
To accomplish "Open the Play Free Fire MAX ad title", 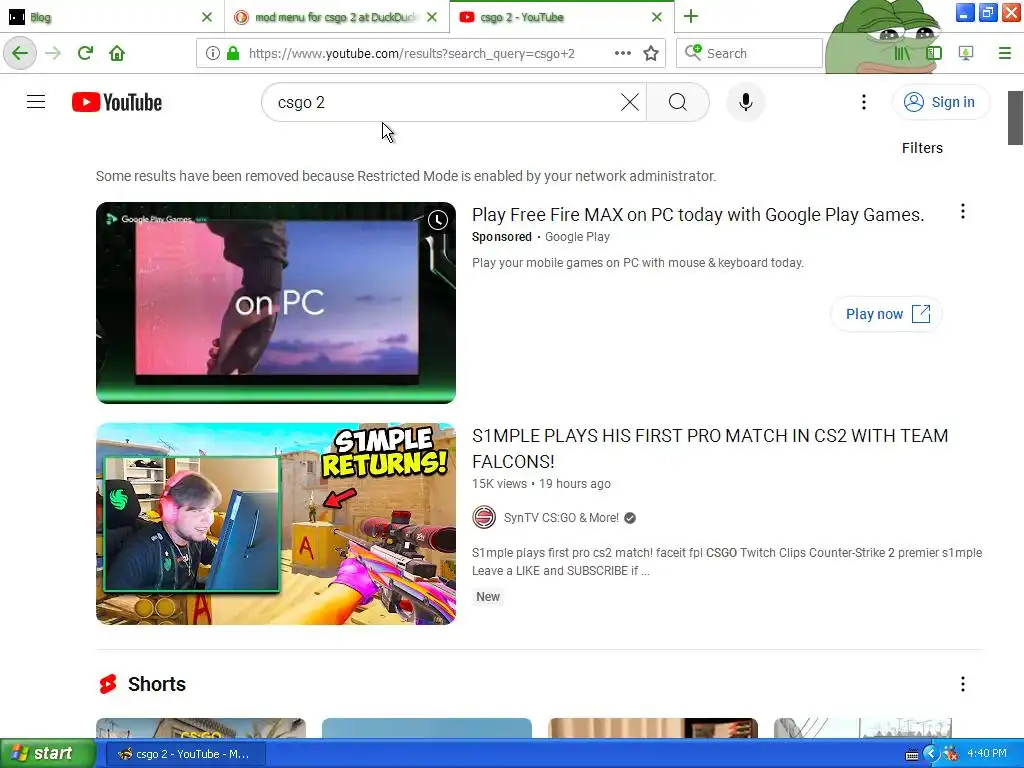I will (x=698, y=215).
